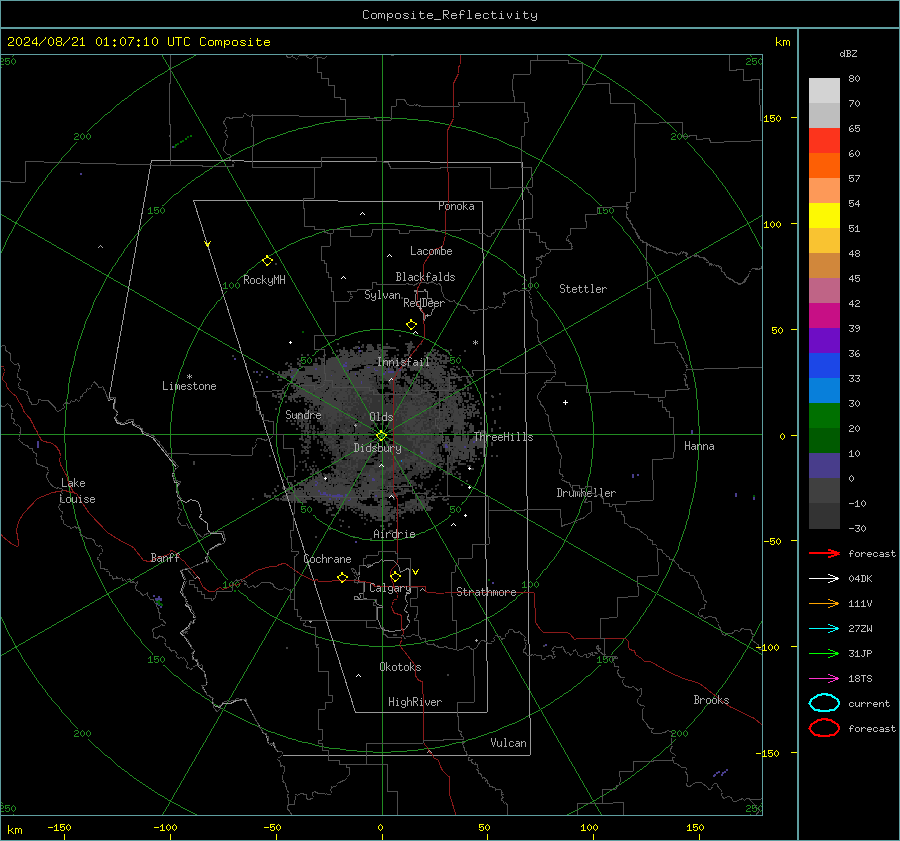The height and width of the screenshot is (841, 900).
Task: Pick the light gray 70-80 dBZ swatch
Action: tap(824, 91)
